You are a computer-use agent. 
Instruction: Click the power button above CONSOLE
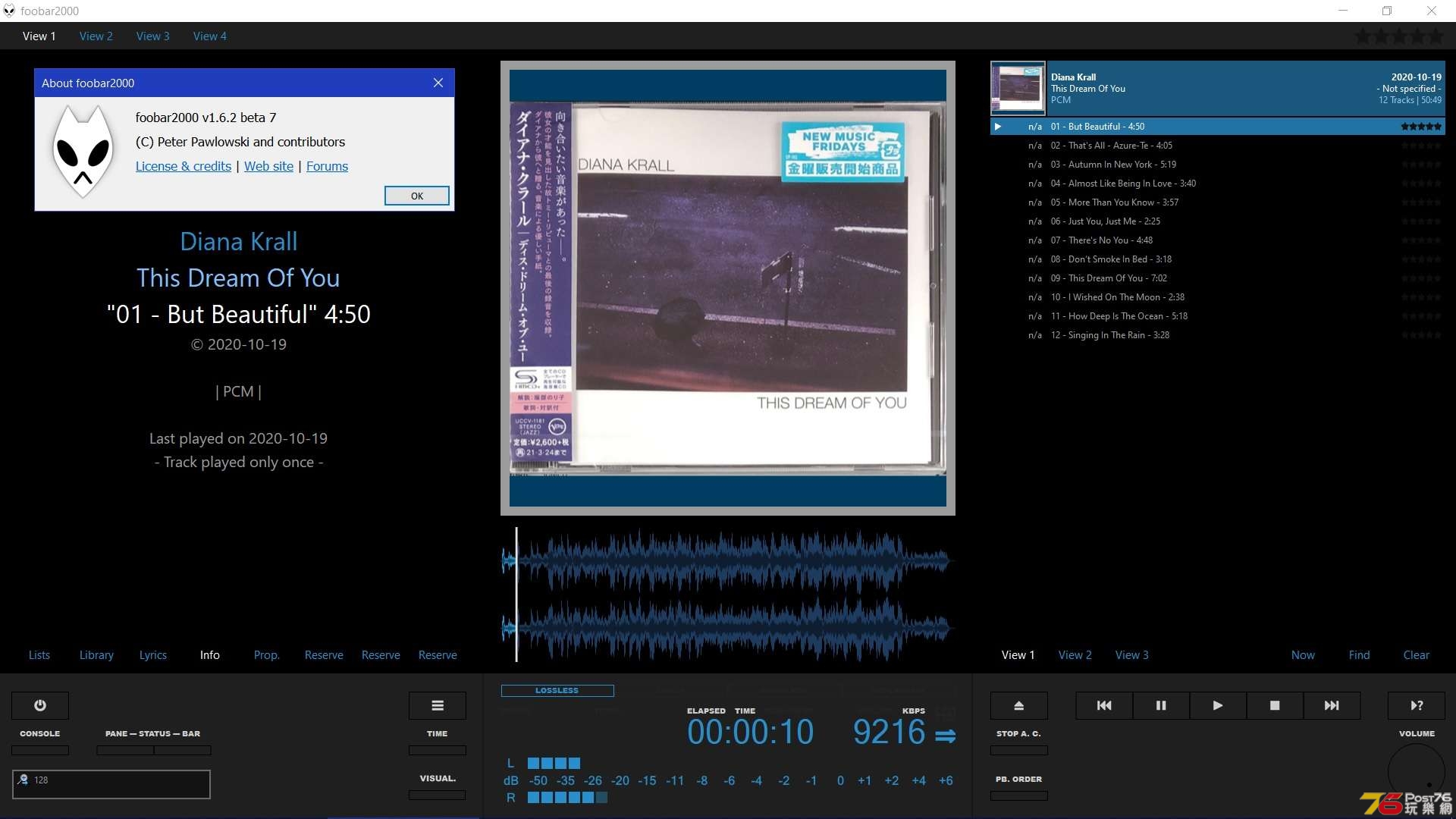click(40, 705)
